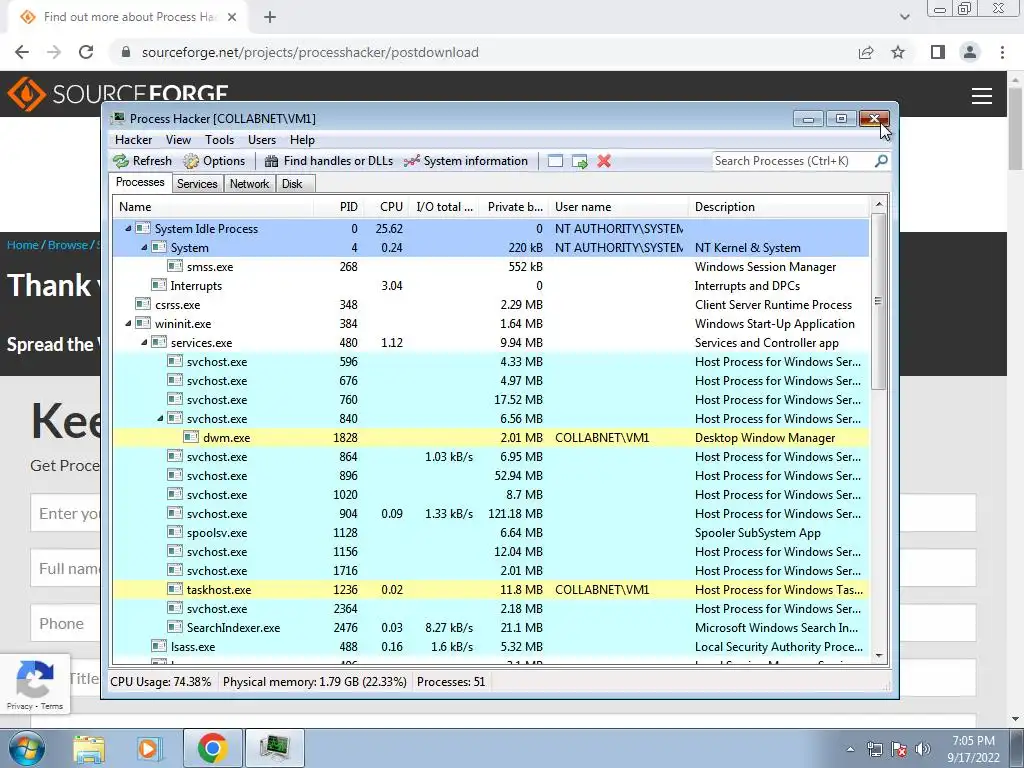Click the Browse breadcrumb link on SourceForge

click(x=68, y=245)
